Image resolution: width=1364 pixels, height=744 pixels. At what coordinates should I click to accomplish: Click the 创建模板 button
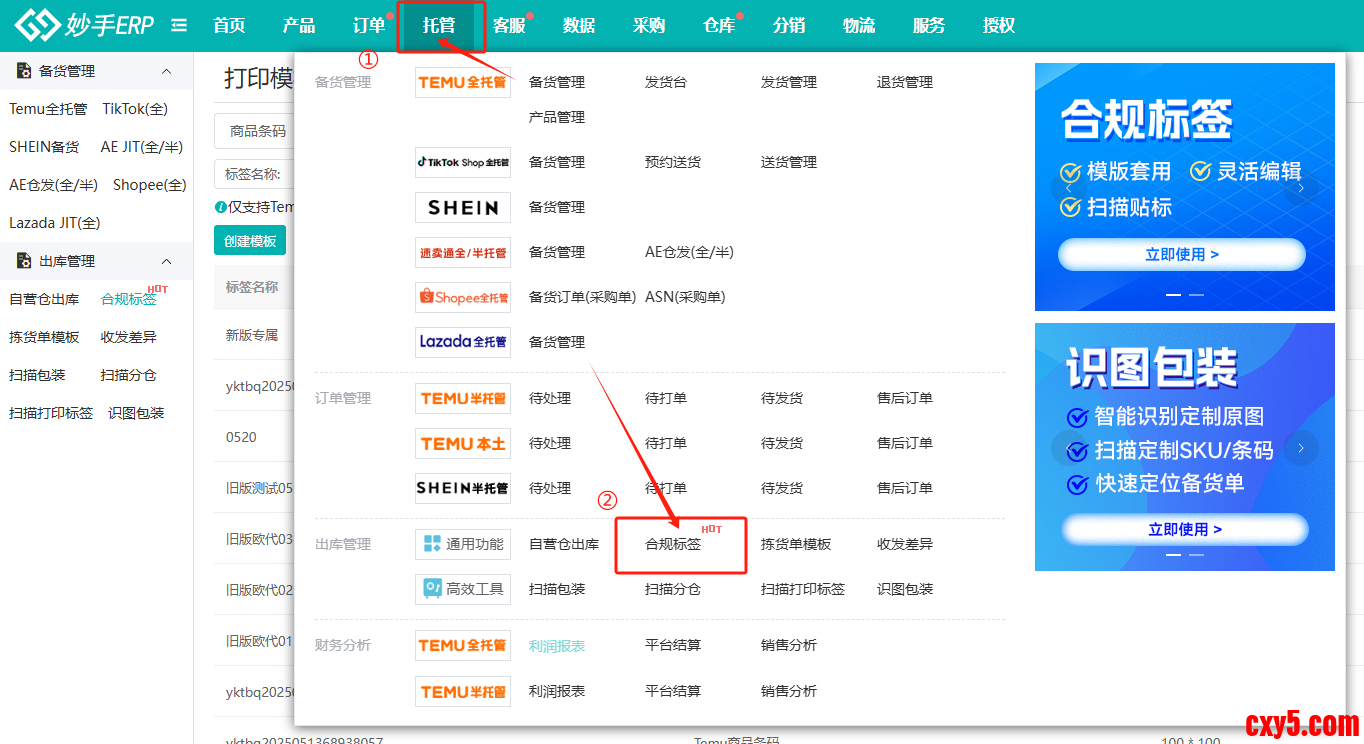[250, 241]
